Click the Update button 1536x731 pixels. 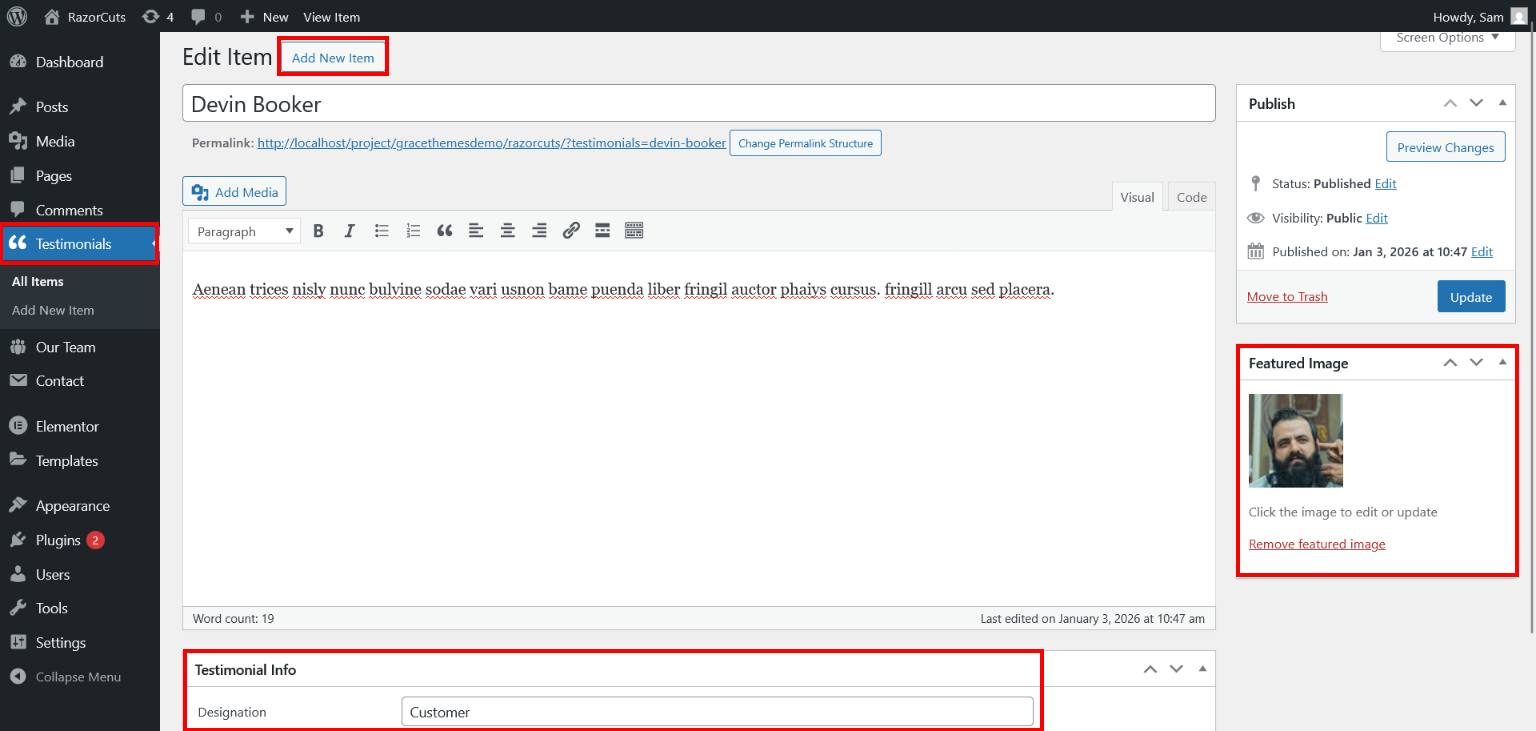[1470, 297]
